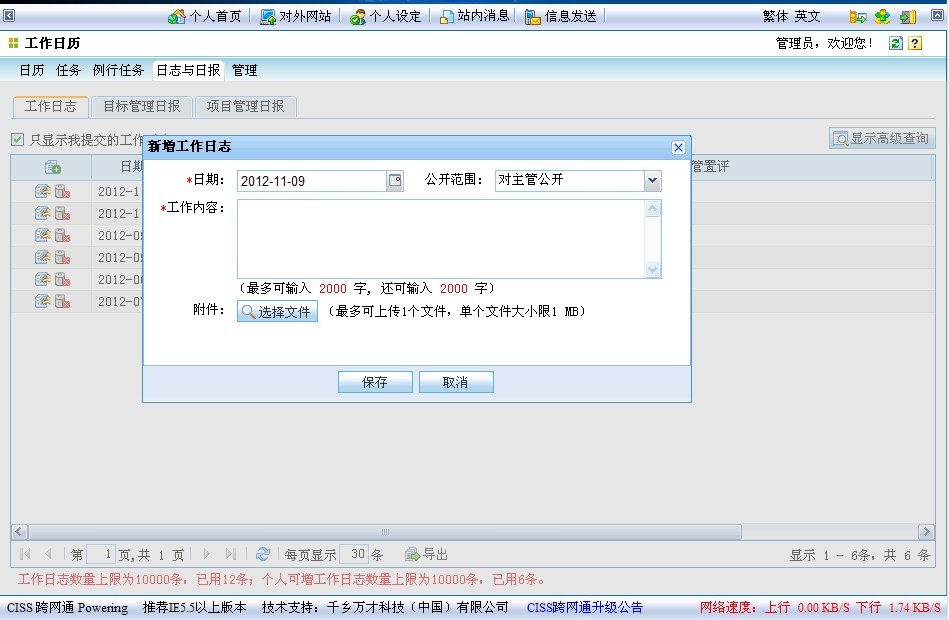Collapse the left panel arrow at top-left
The width and height of the screenshot is (949, 620).
[9, 15]
